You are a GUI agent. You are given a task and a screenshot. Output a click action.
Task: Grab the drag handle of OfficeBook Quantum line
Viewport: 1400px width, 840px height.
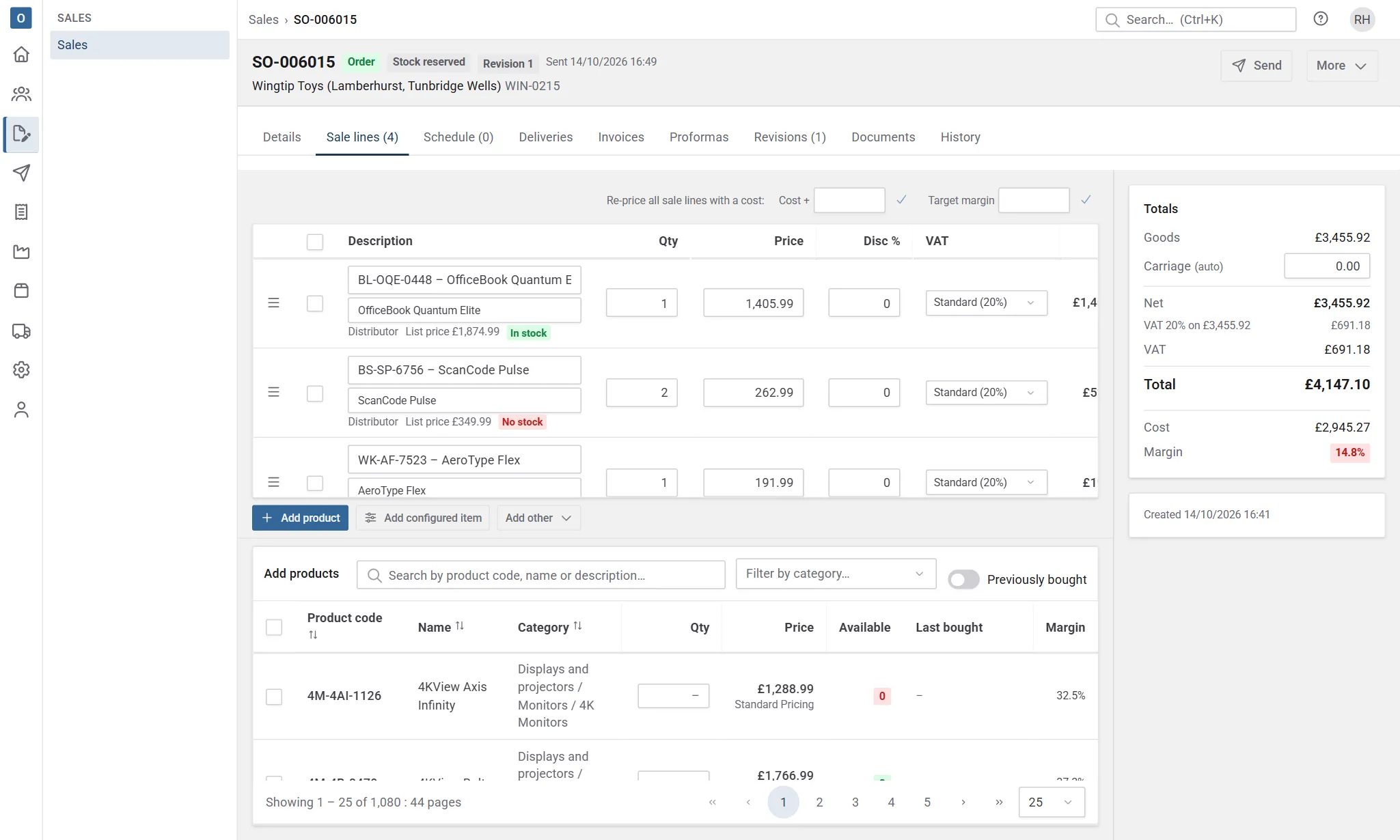tap(273, 303)
